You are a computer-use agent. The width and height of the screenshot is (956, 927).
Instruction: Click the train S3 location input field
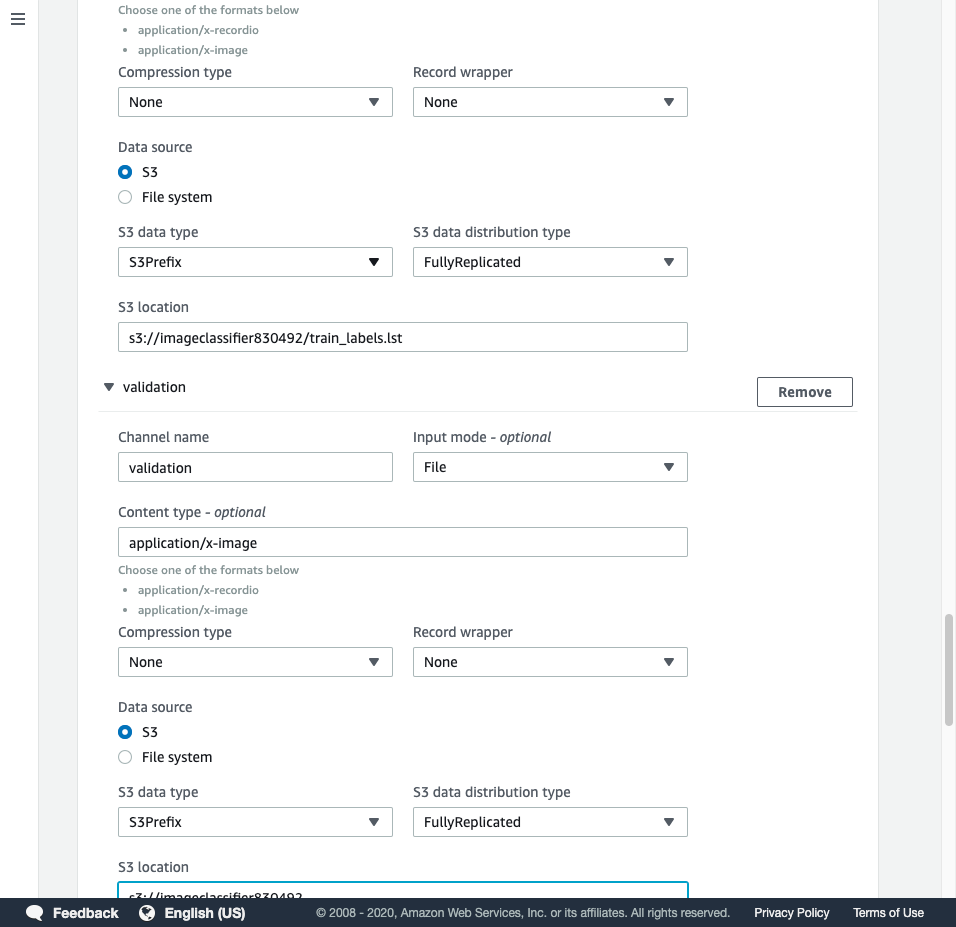coord(402,336)
